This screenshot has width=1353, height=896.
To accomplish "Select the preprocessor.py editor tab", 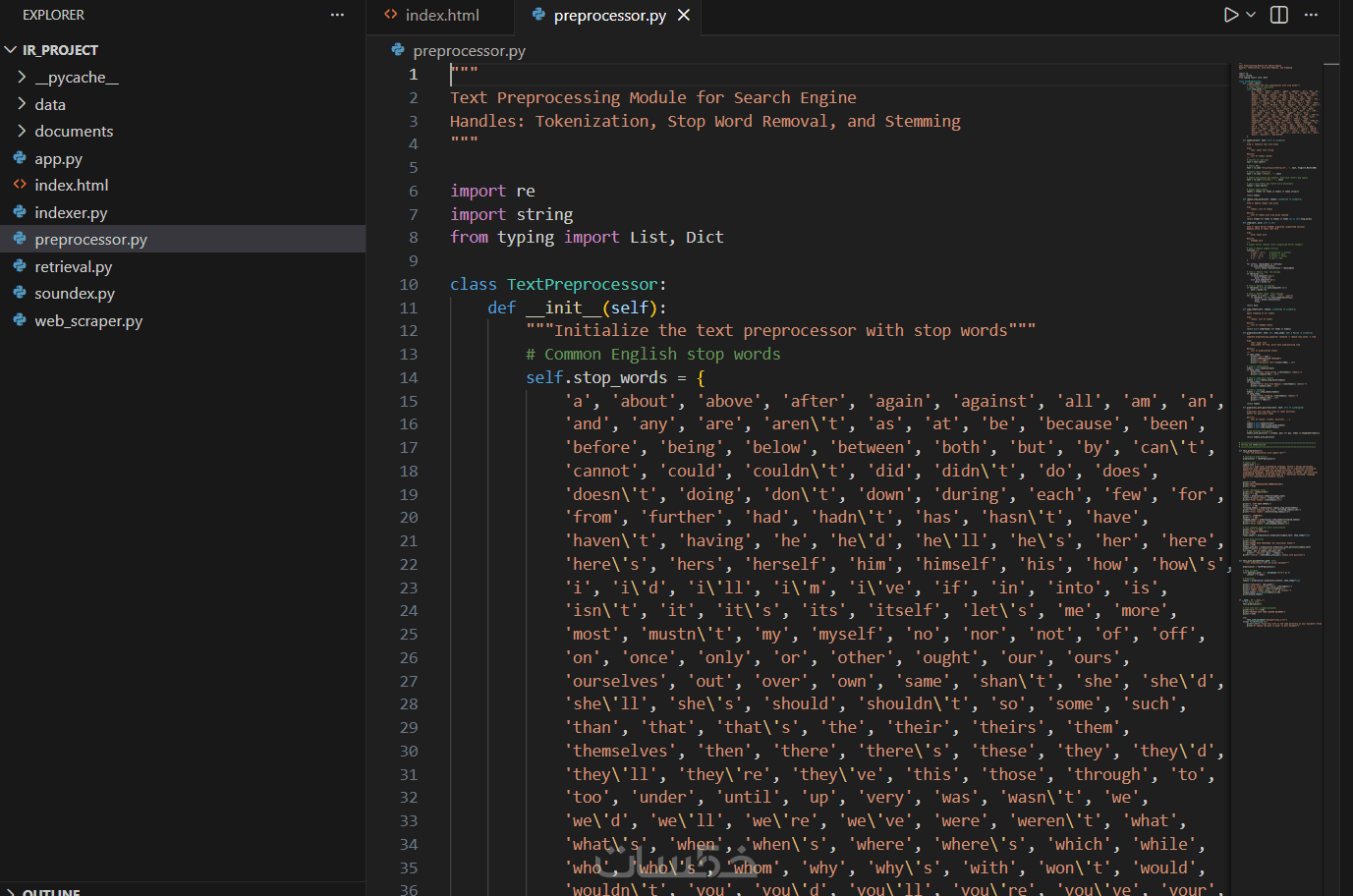I will pyautogui.click(x=609, y=15).
